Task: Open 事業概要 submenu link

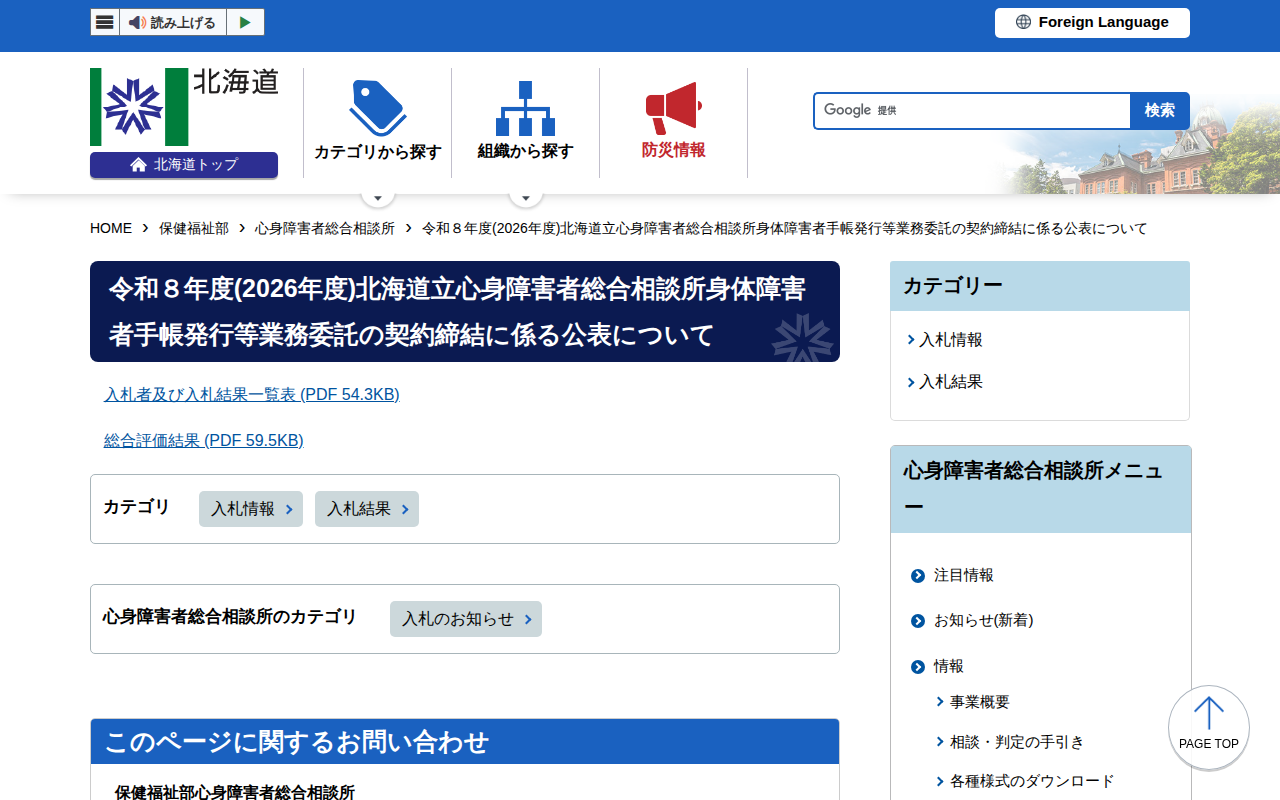Action: pos(980,702)
